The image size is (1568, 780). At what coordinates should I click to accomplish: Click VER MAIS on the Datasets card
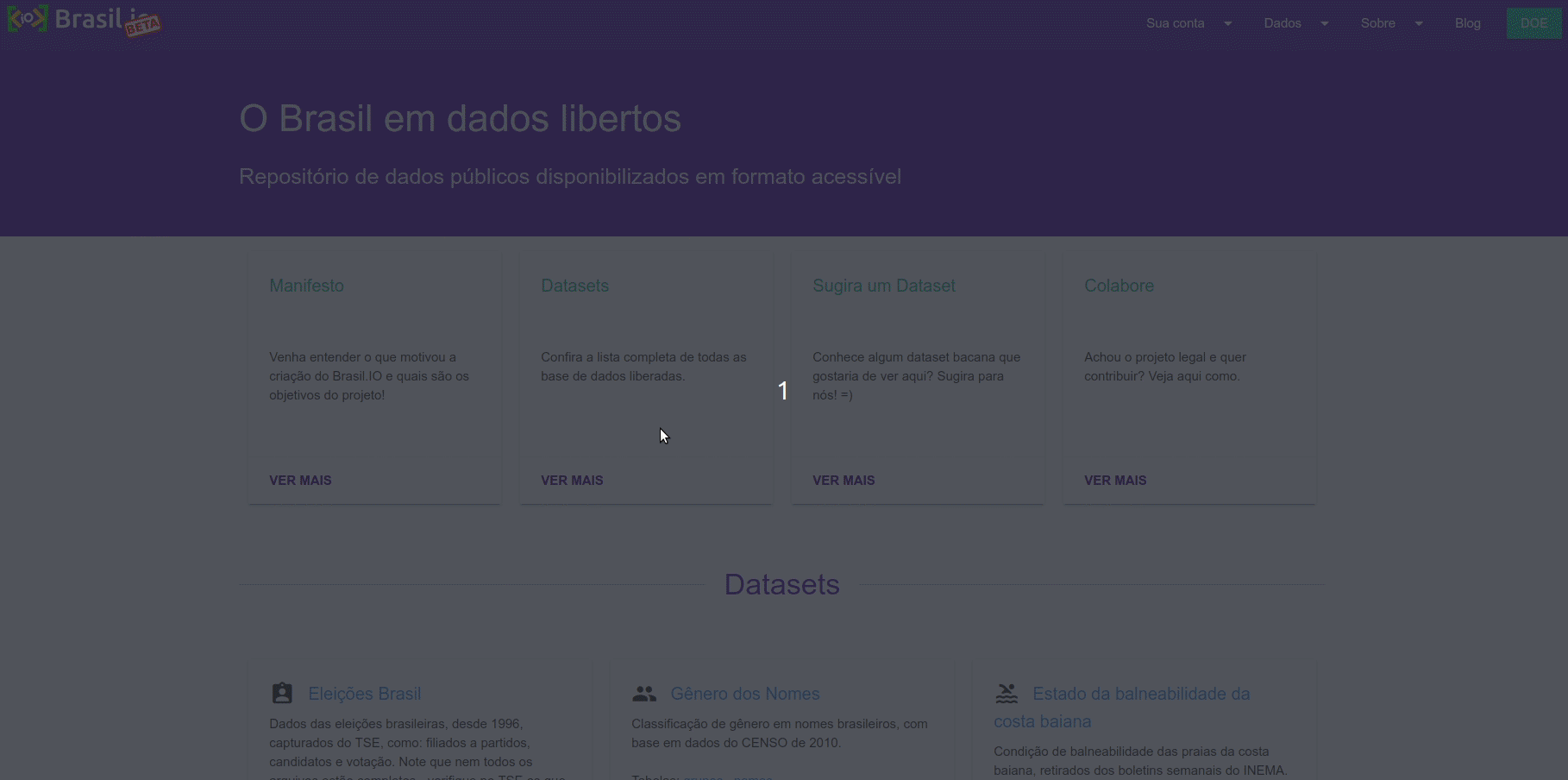(x=572, y=481)
